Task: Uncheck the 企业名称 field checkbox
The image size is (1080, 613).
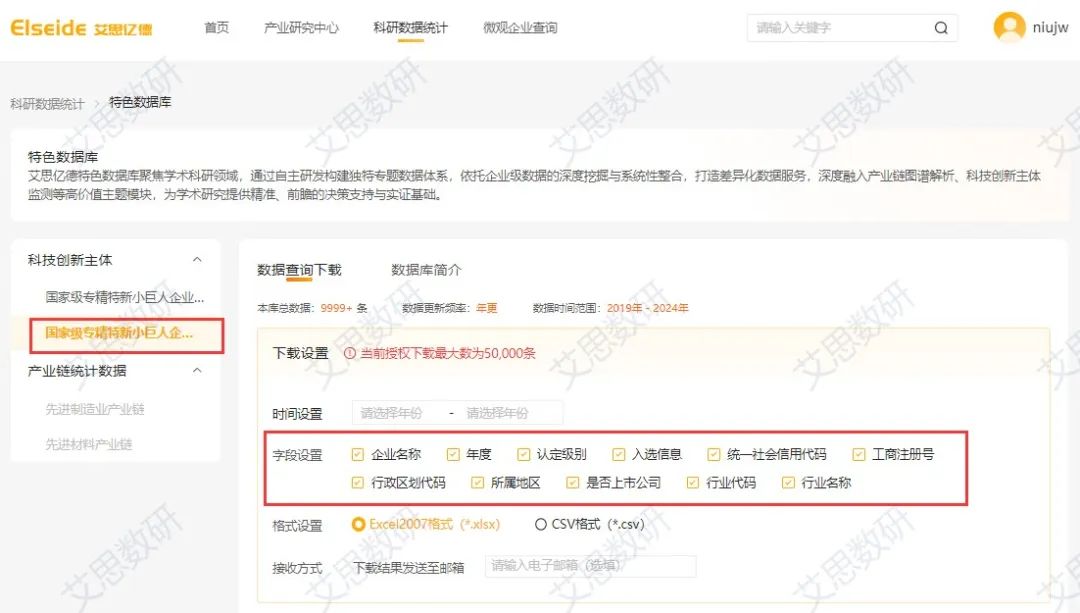Action: click(357, 454)
